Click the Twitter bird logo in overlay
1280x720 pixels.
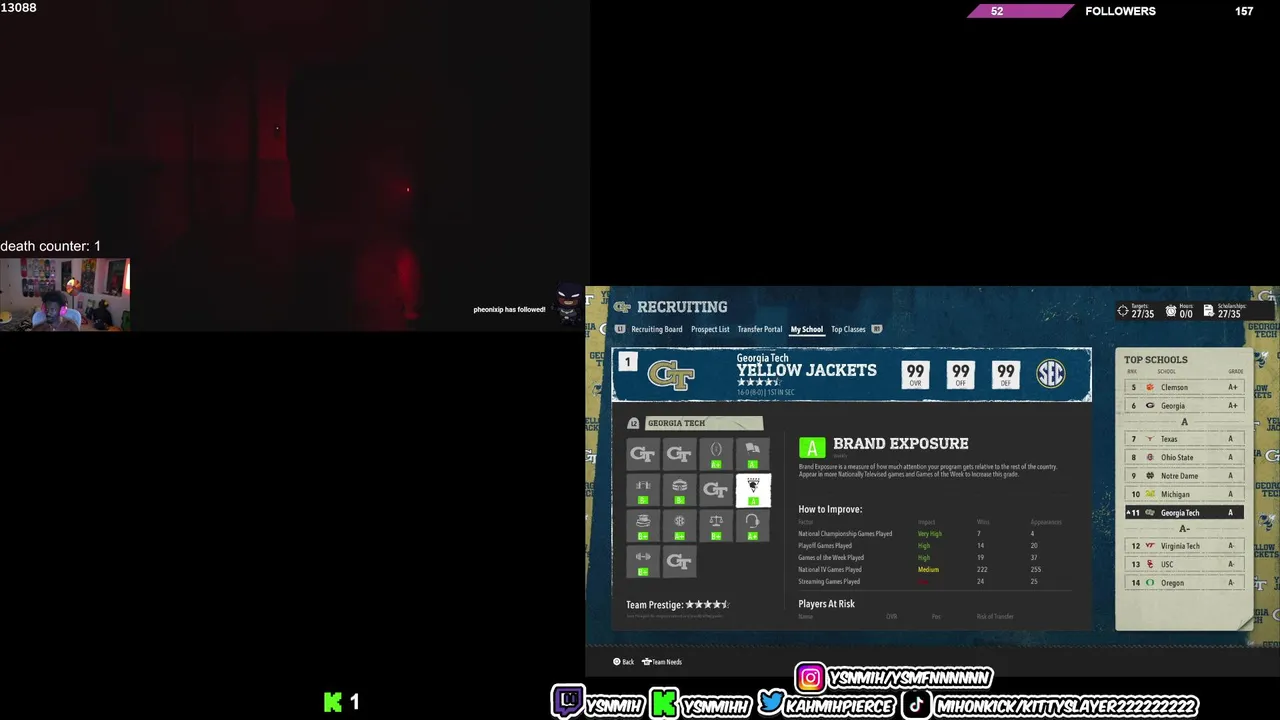point(770,703)
